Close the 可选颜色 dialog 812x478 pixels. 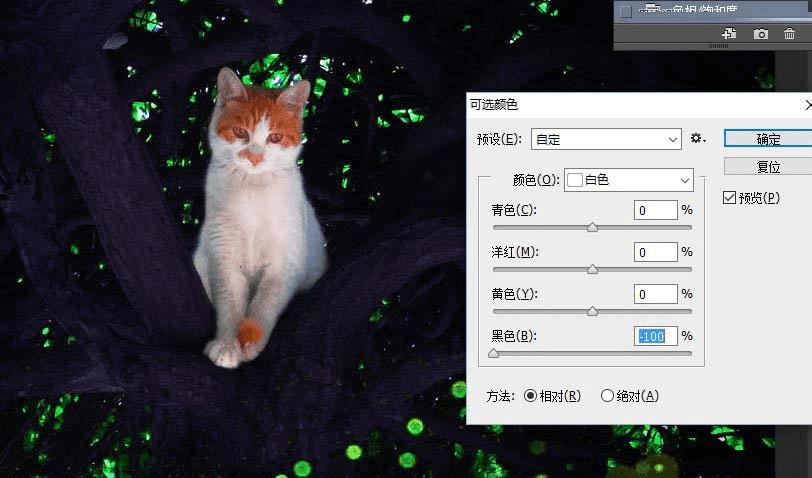pos(808,105)
